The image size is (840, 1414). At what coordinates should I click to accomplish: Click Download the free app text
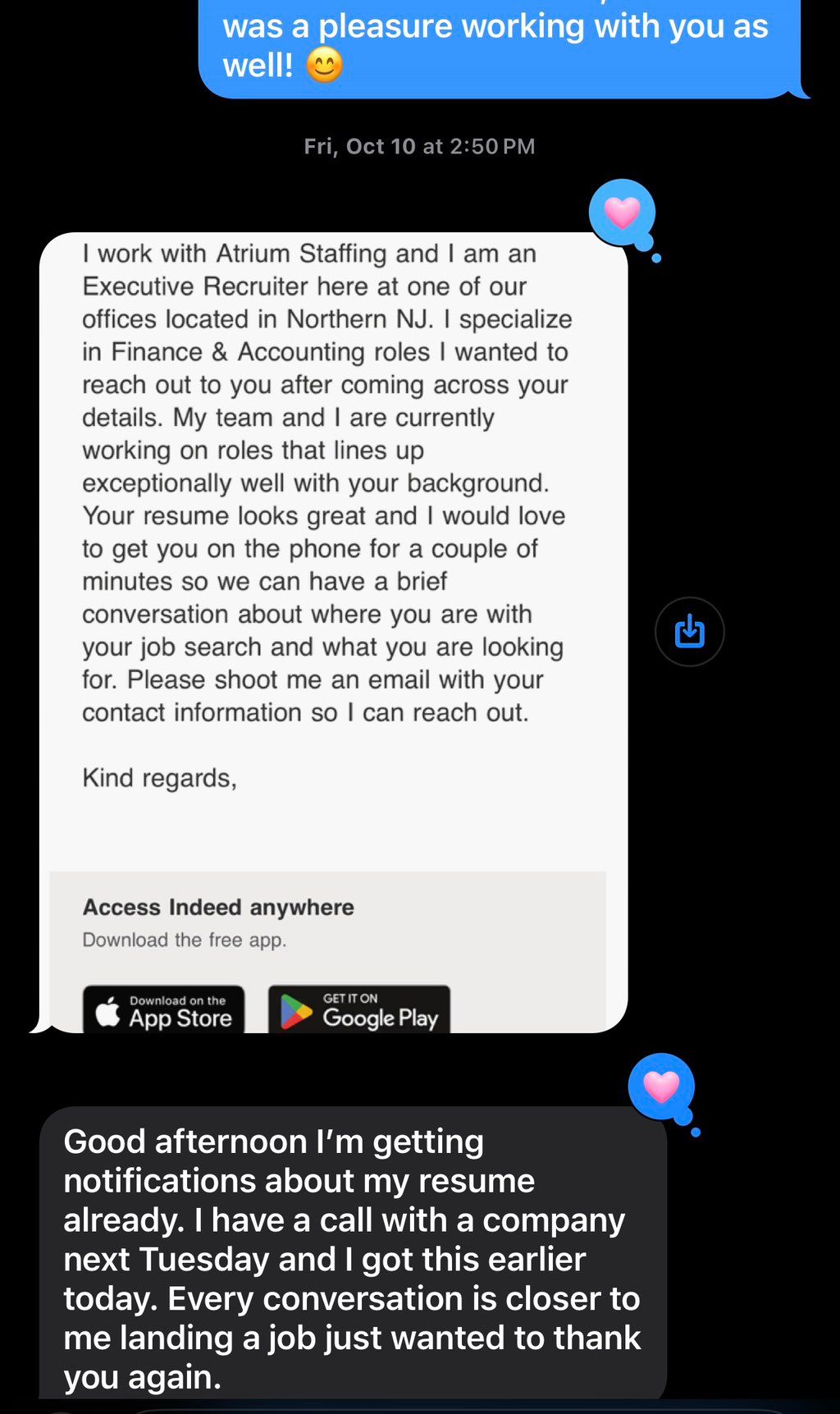[185, 940]
